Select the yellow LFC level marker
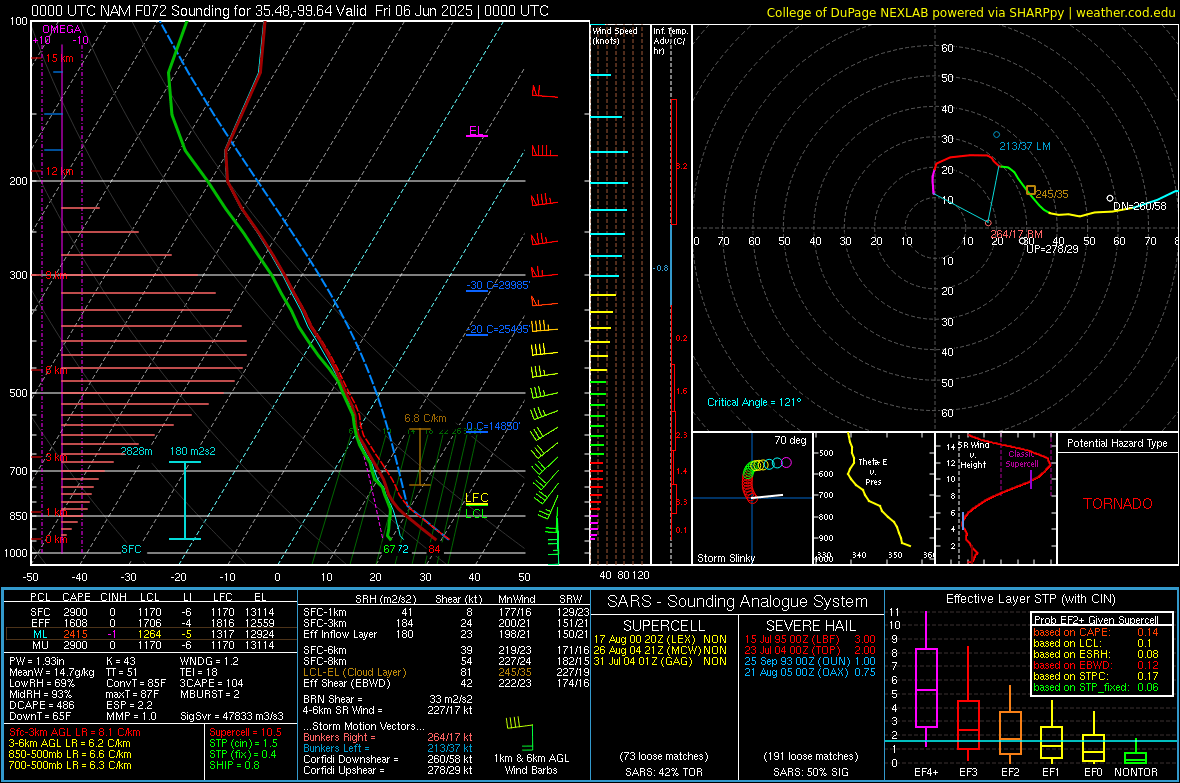The height and width of the screenshot is (783, 1180). coord(476,498)
